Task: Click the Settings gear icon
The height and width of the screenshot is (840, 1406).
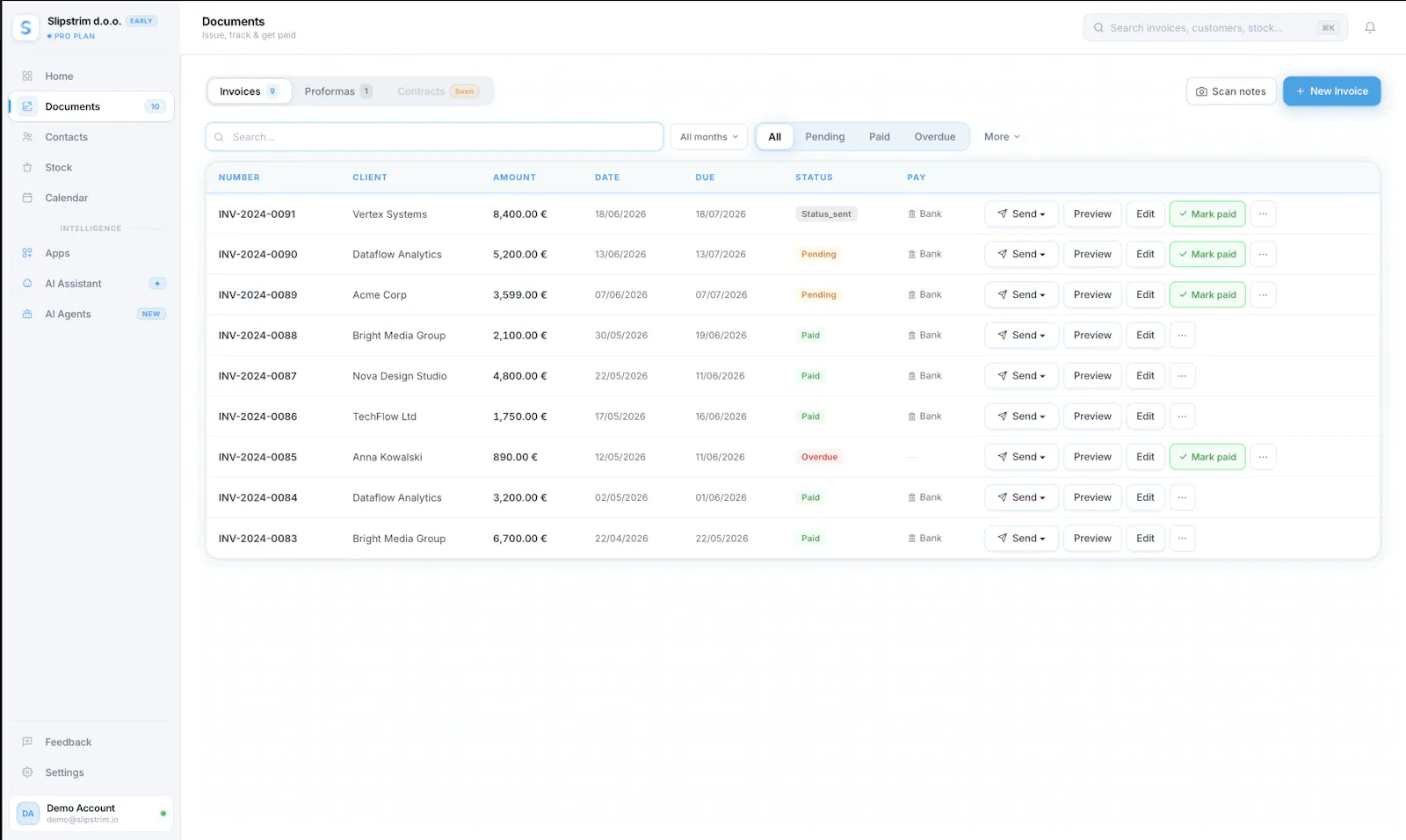Action: 27,772
